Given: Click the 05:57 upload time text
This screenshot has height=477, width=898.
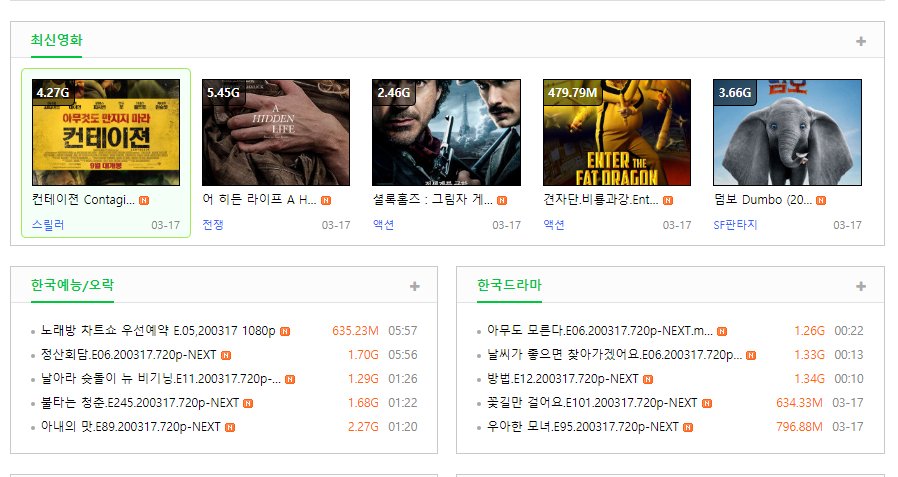Looking at the screenshot, I should pyautogui.click(x=403, y=331).
